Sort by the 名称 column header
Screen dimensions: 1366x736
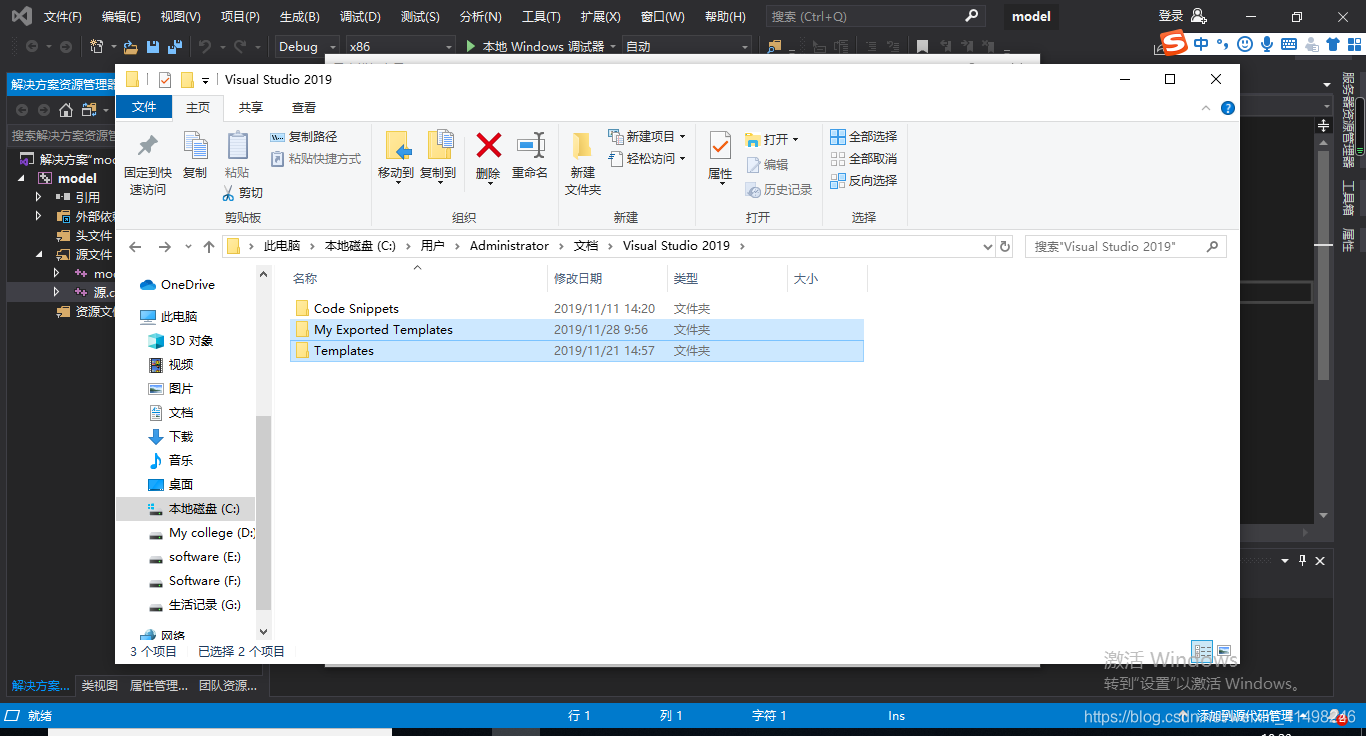tap(418, 279)
